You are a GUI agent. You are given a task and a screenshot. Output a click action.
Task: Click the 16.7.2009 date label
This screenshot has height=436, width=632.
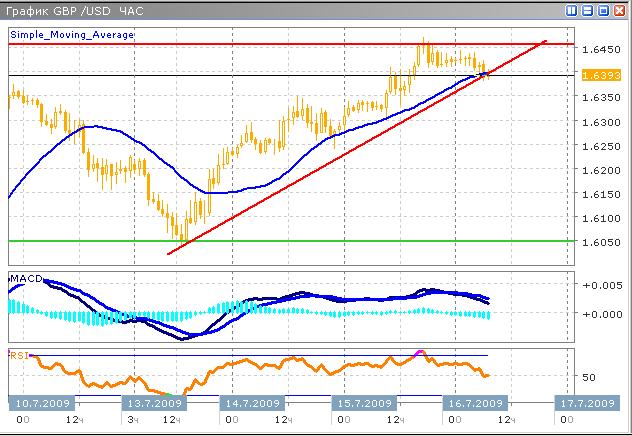[476, 404]
